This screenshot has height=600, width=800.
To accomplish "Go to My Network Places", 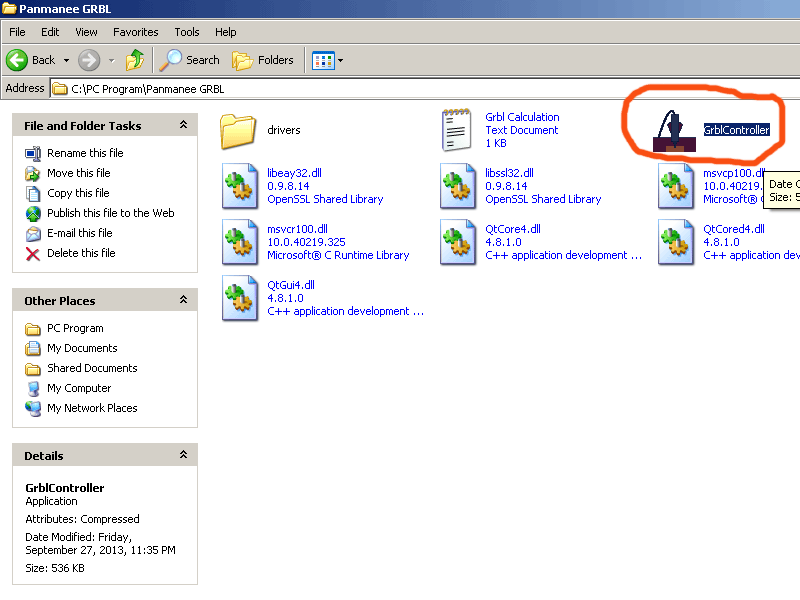I will pyautogui.click(x=92, y=408).
